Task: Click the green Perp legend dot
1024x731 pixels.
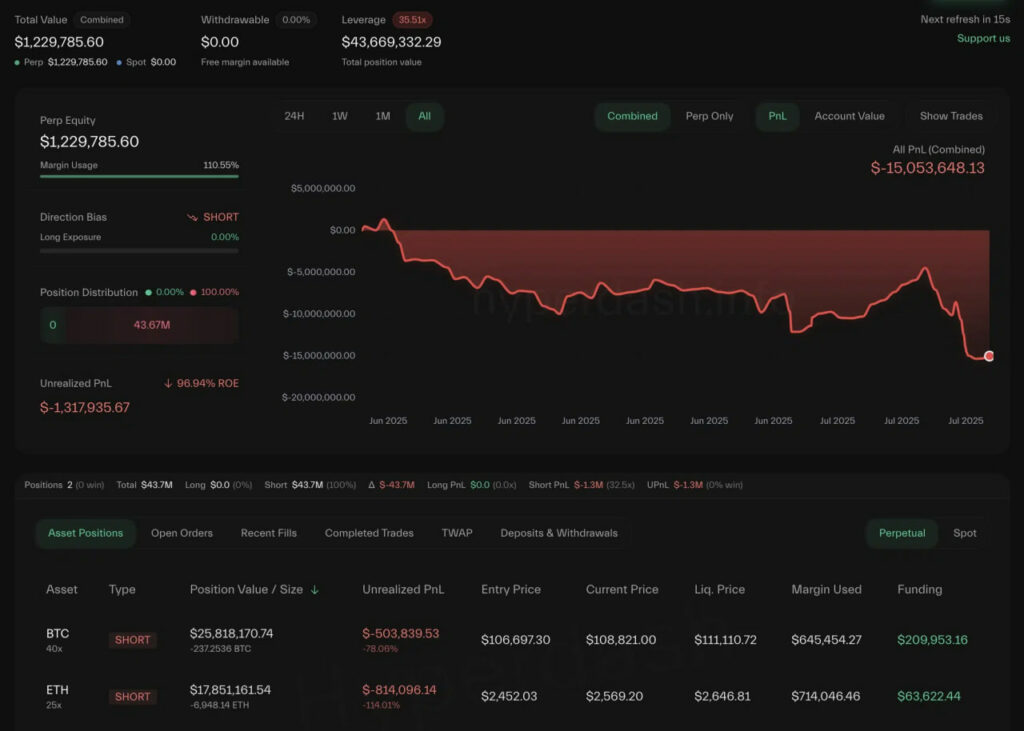Action: coord(19,62)
